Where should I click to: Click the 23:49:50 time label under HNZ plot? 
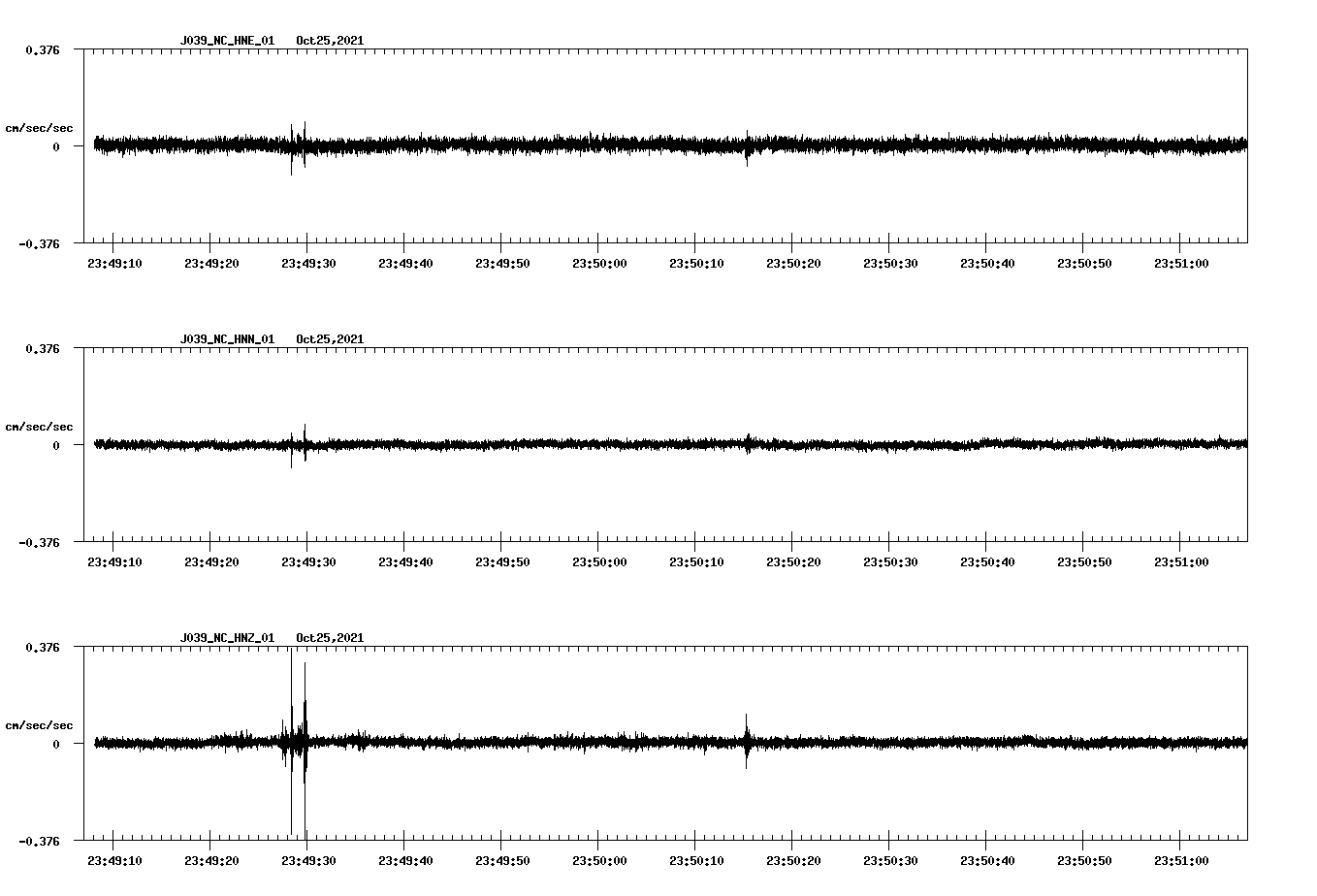coord(502,861)
